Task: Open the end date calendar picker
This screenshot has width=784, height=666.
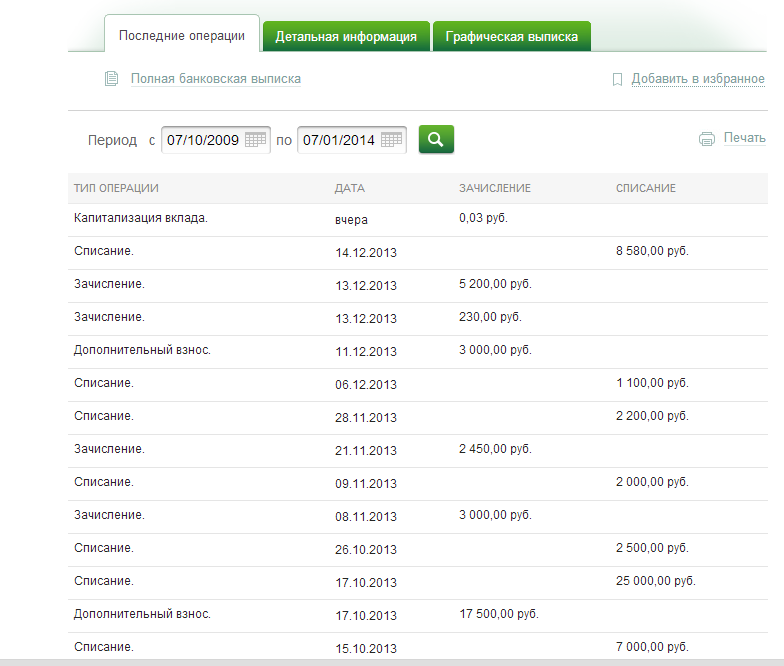Action: 391,140
